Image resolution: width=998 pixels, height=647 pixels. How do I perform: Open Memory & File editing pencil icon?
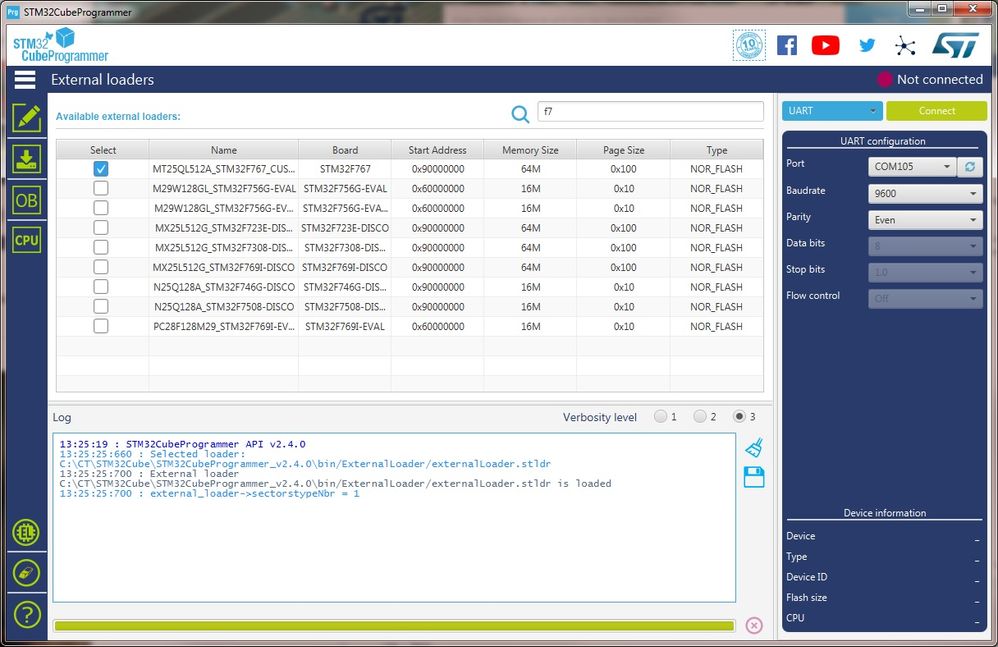point(26,118)
